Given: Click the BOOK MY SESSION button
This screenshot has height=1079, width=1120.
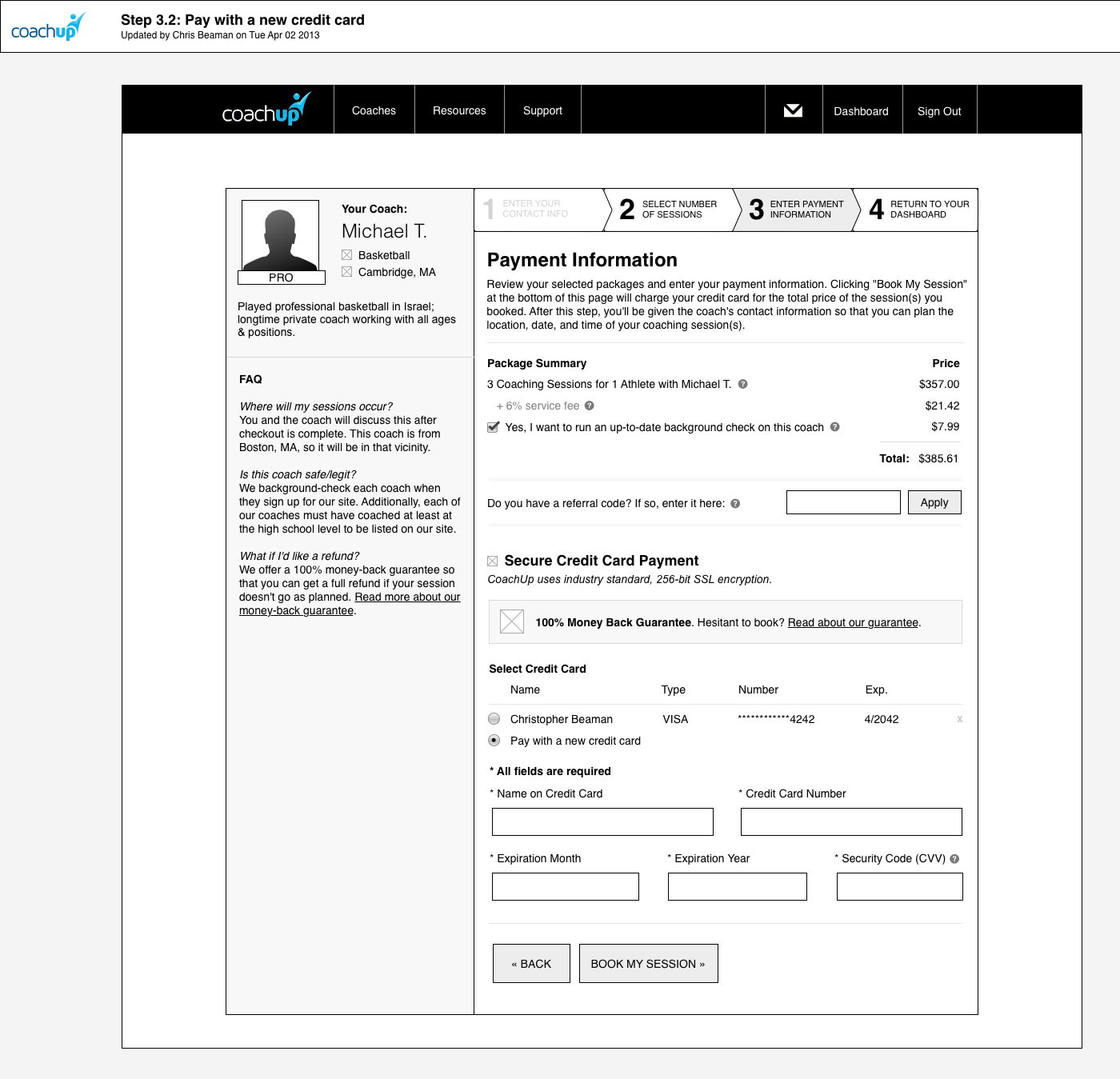Looking at the screenshot, I should [648, 963].
